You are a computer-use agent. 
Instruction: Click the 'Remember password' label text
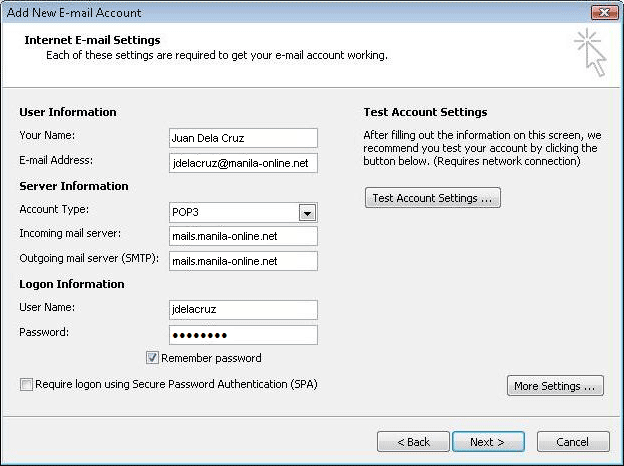point(211,358)
